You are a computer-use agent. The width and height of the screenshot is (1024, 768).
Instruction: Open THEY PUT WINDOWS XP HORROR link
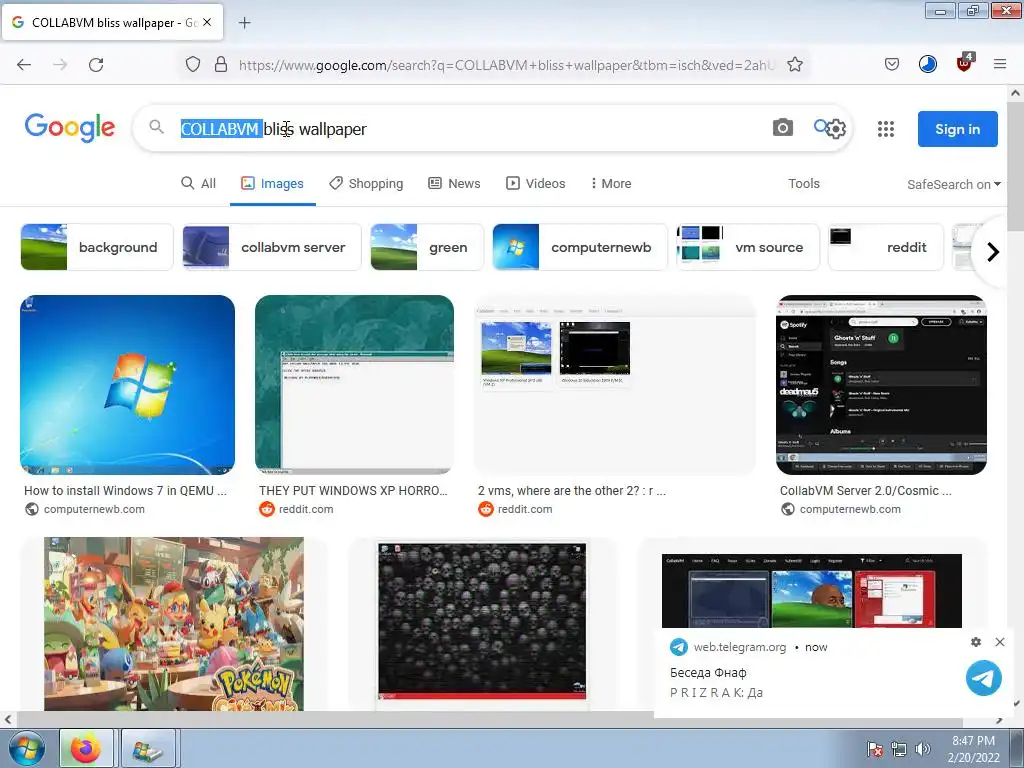coord(353,490)
